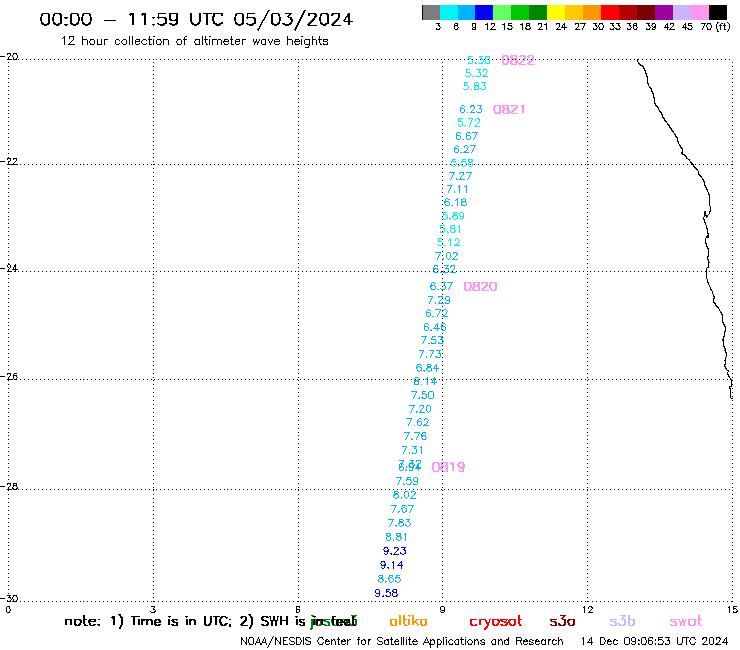Image resolution: width=740 pixels, height=650 pixels.
Task: Click wave height value 6.67
Action: tap(467, 136)
